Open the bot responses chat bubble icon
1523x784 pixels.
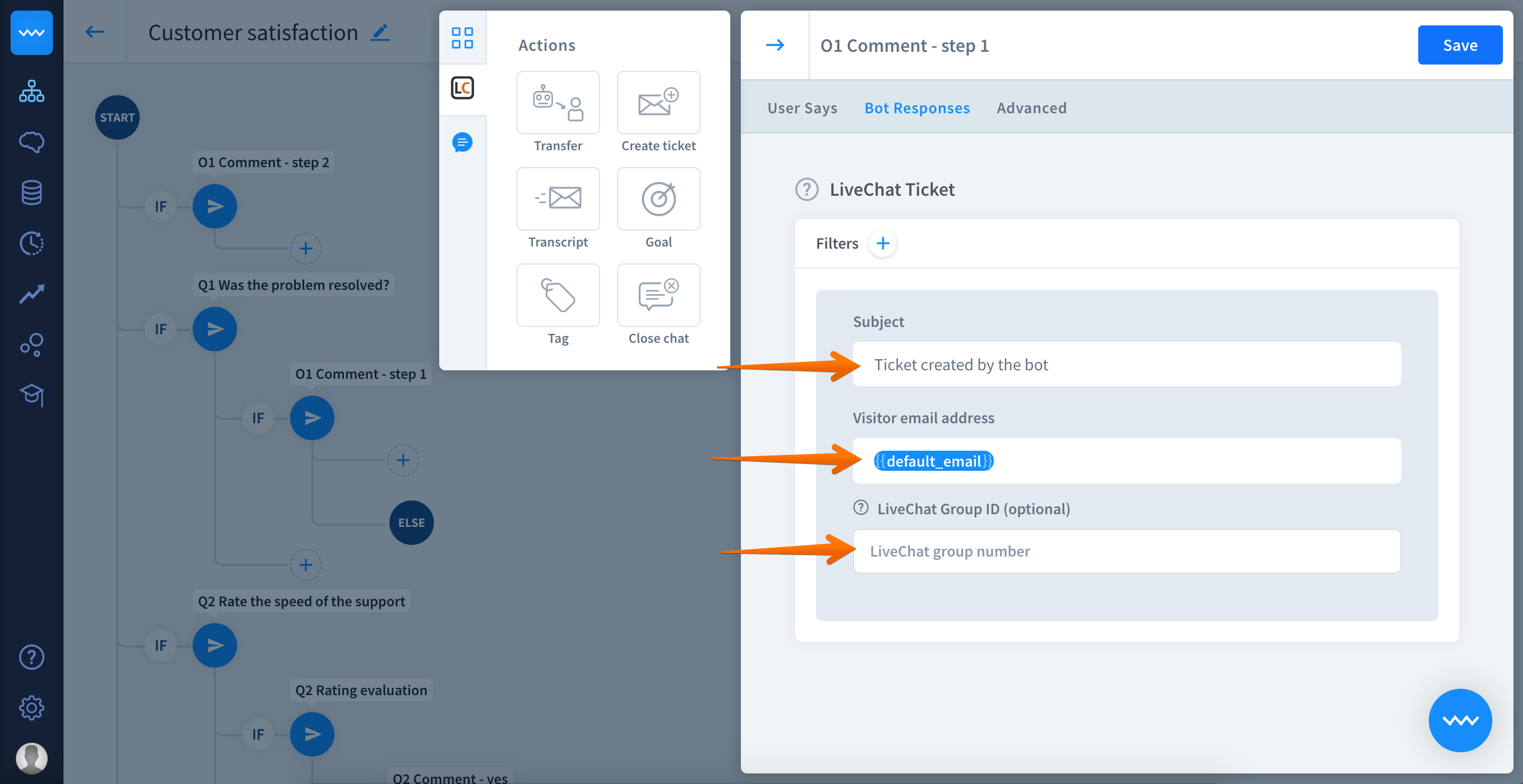tap(463, 142)
